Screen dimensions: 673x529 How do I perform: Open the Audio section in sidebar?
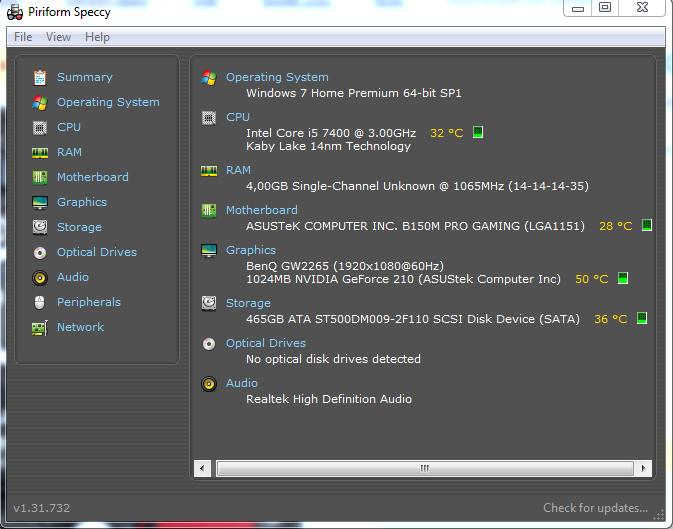click(73, 277)
